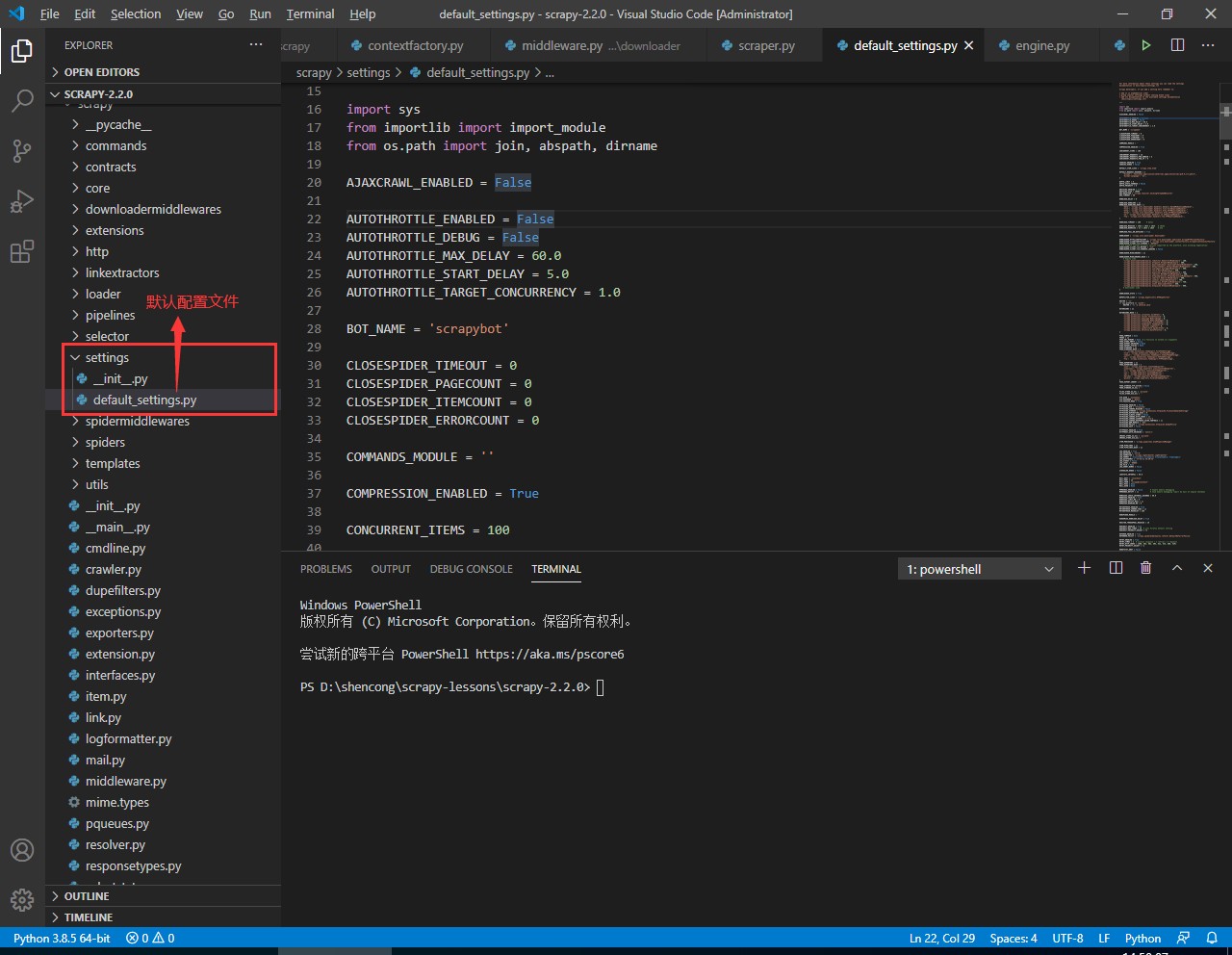This screenshot has width=1232, height=955.
Task: Select the terminal dropdown '1: powershell'
Action: 979,569
